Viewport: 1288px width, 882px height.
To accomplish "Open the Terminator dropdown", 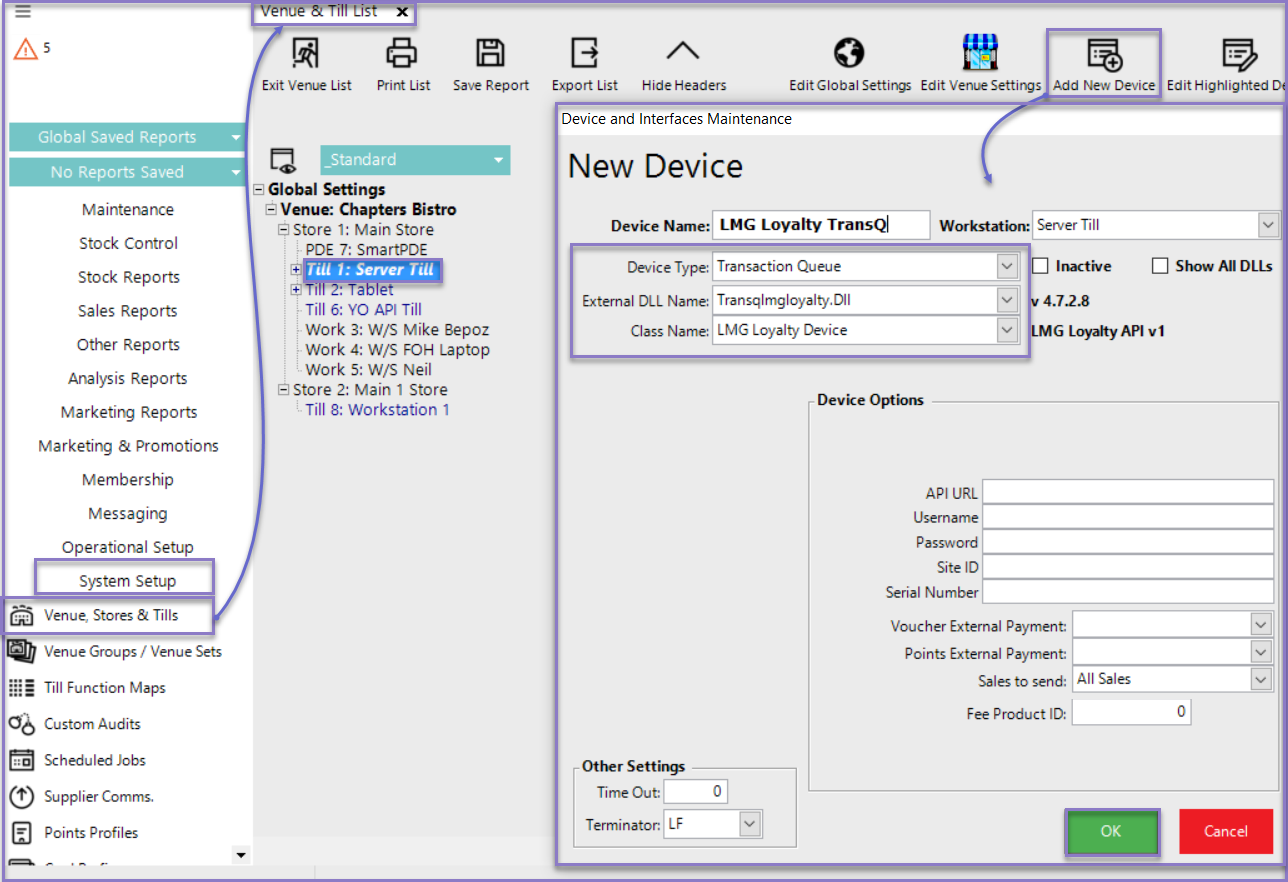I will [x=750, y=825].
